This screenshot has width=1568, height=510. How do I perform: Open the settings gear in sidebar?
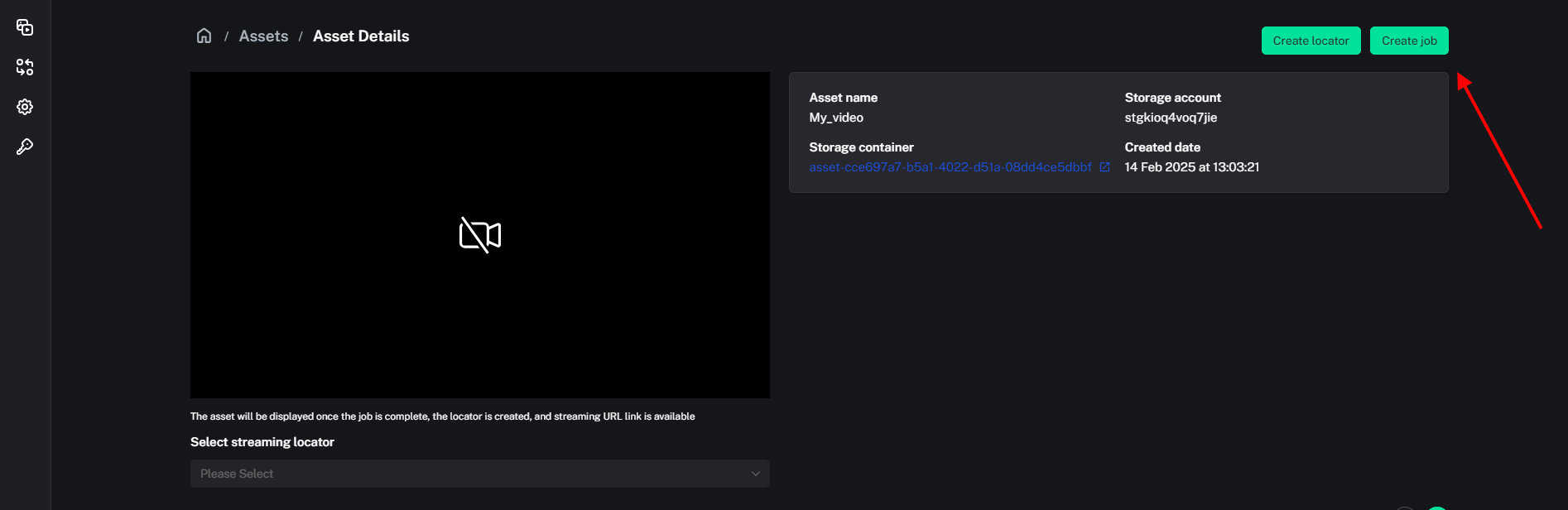[25, 107]
